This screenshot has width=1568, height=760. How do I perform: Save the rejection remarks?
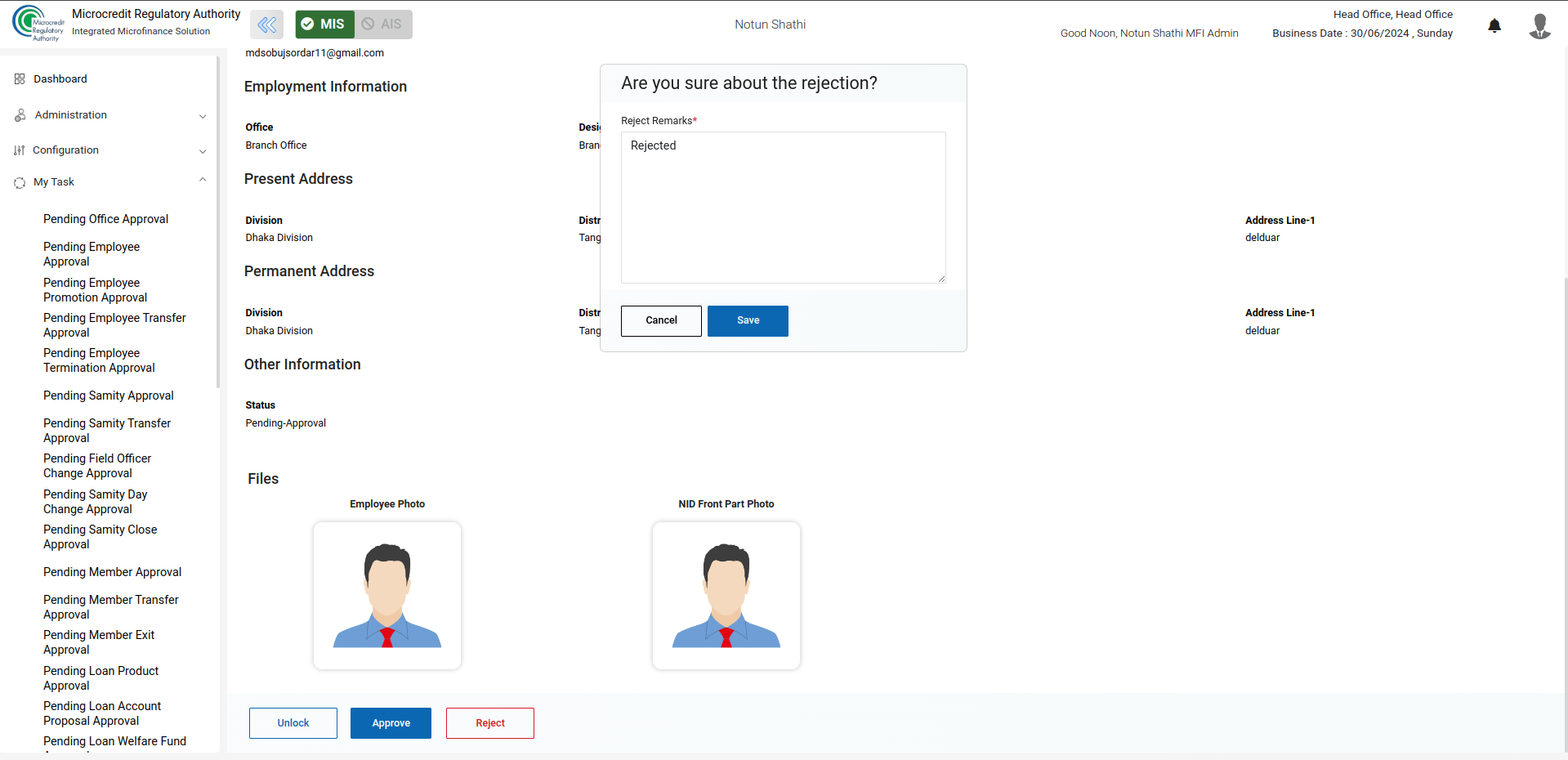point(747,320)
